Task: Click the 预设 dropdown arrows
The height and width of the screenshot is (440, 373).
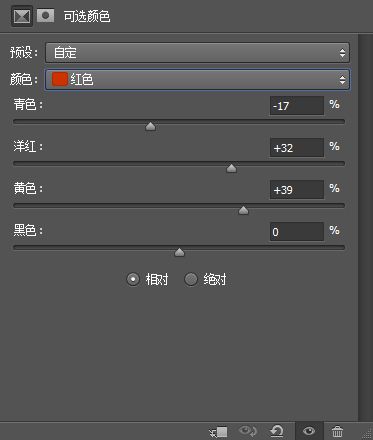Action: (342, 53)
